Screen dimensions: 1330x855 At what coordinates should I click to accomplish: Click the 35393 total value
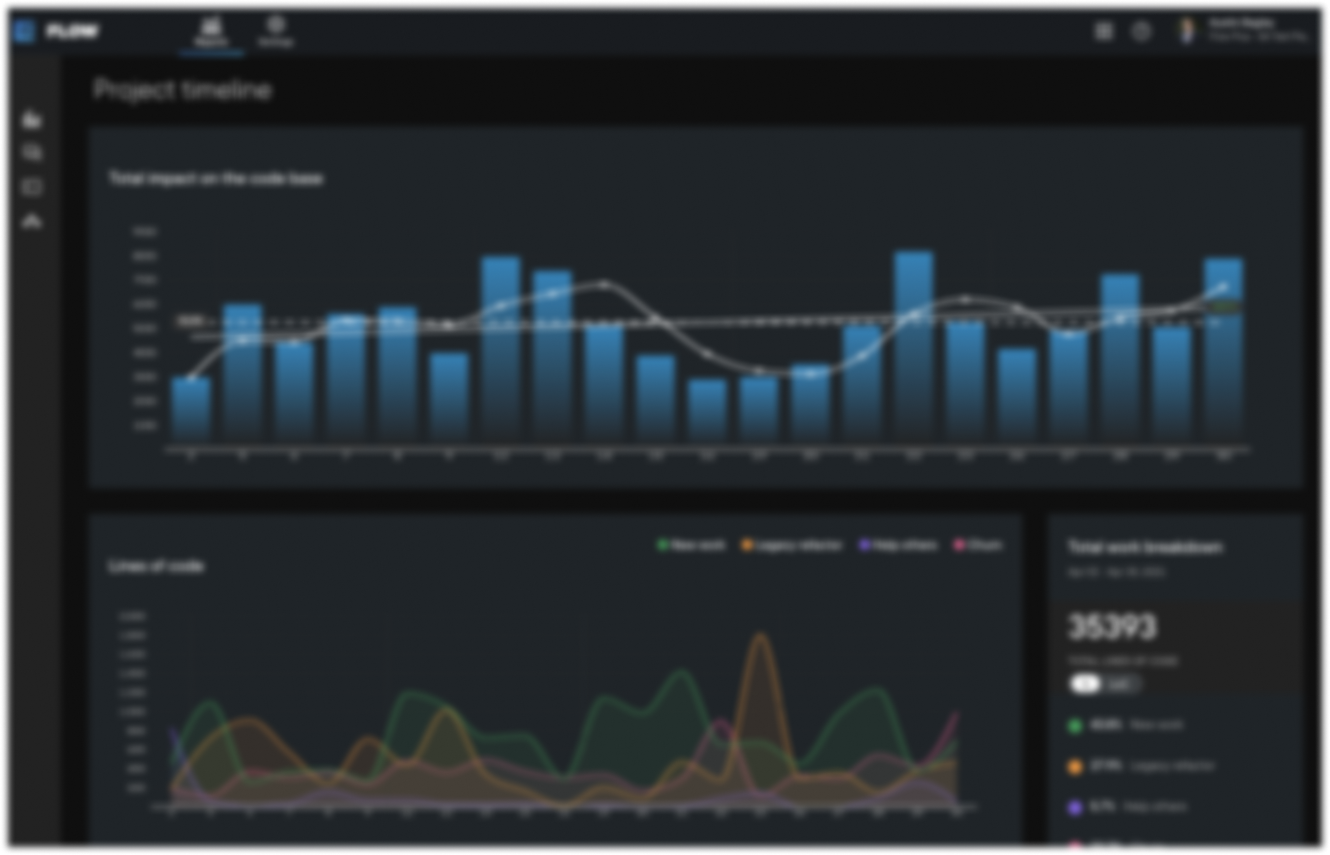(x=1112, y=628)
